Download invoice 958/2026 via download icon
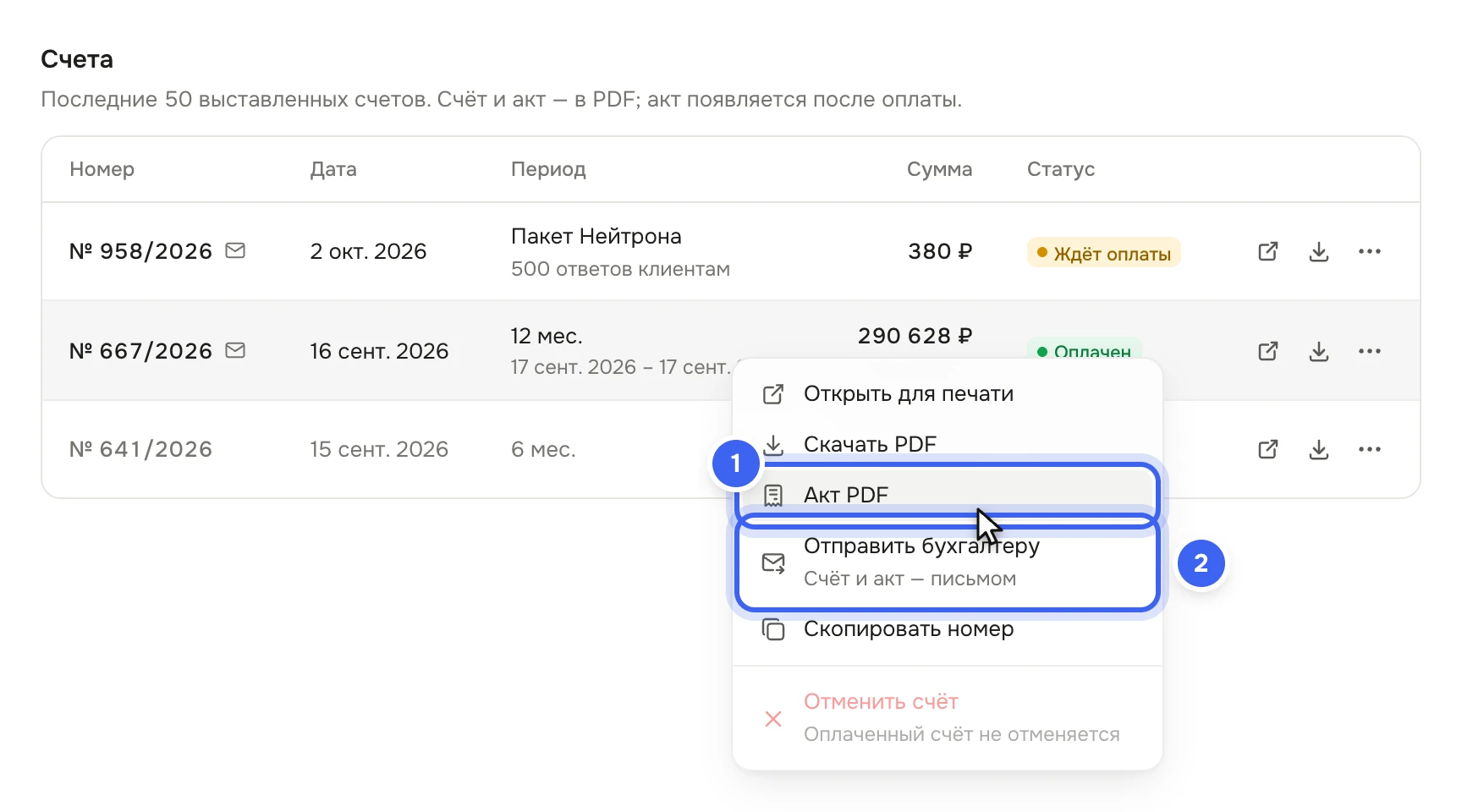This screenshot has width=1462, height=812. pyautogui.click(x=1318, y=251)
